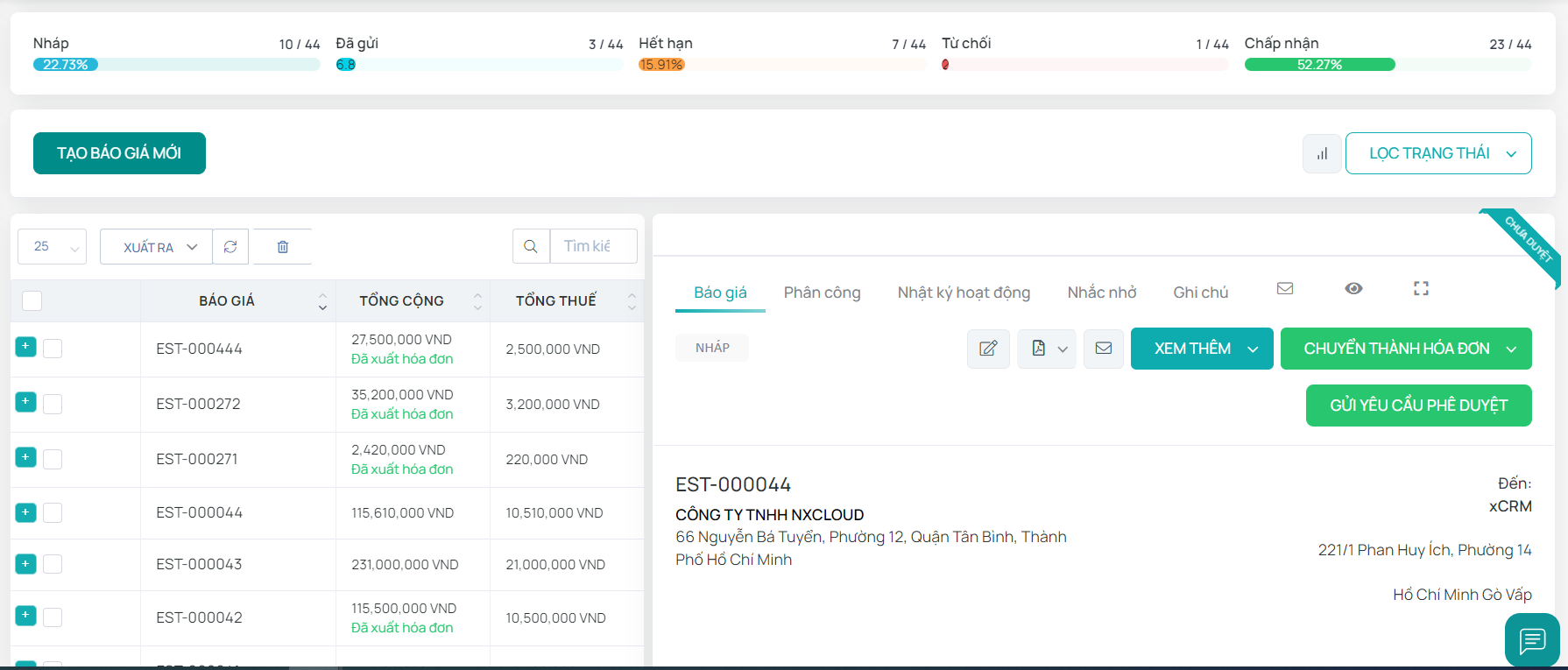Click the chart statistics icon button
The image size is (1568, 670).
coord(1322,154)
